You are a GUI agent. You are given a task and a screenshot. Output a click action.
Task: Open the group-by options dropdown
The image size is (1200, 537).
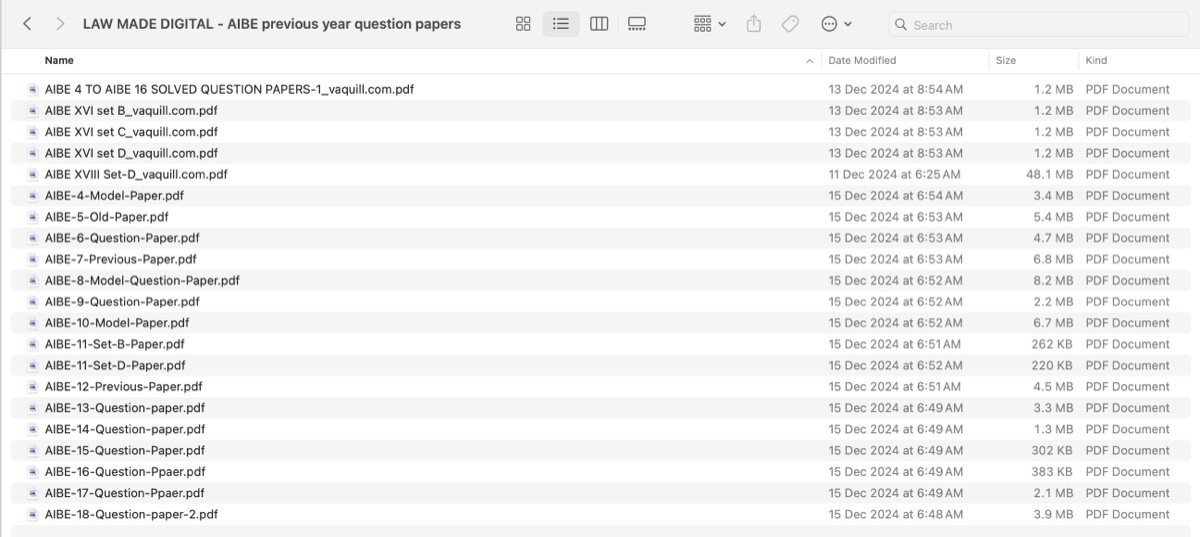709,24
